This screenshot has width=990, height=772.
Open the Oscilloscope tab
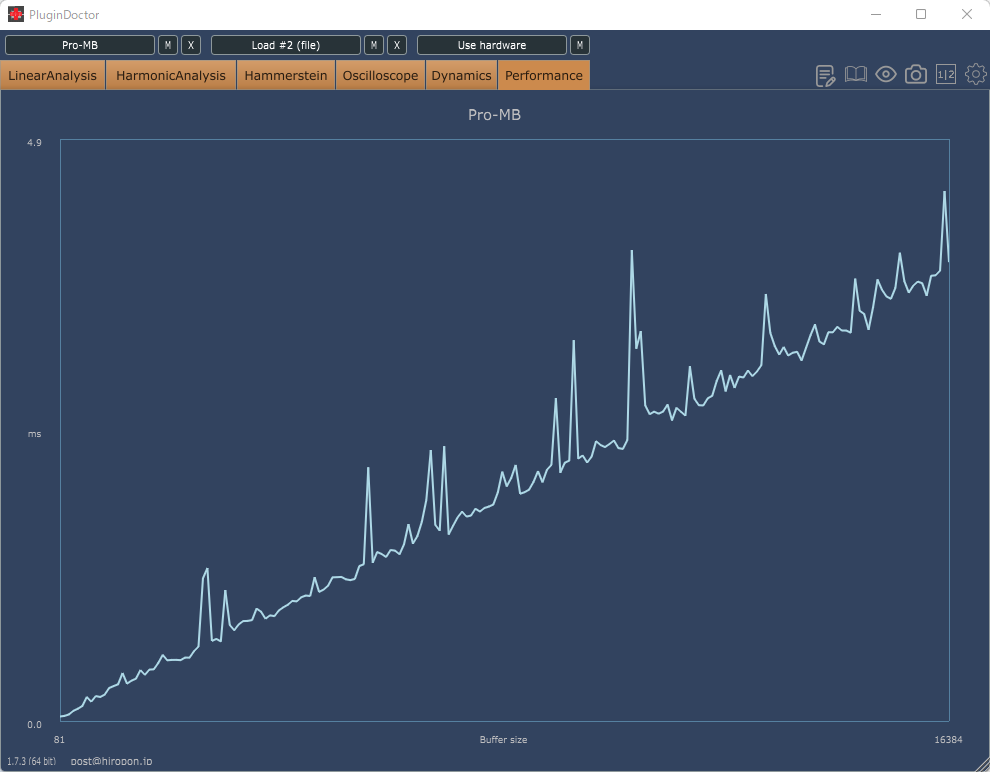[x=380, y=75]
